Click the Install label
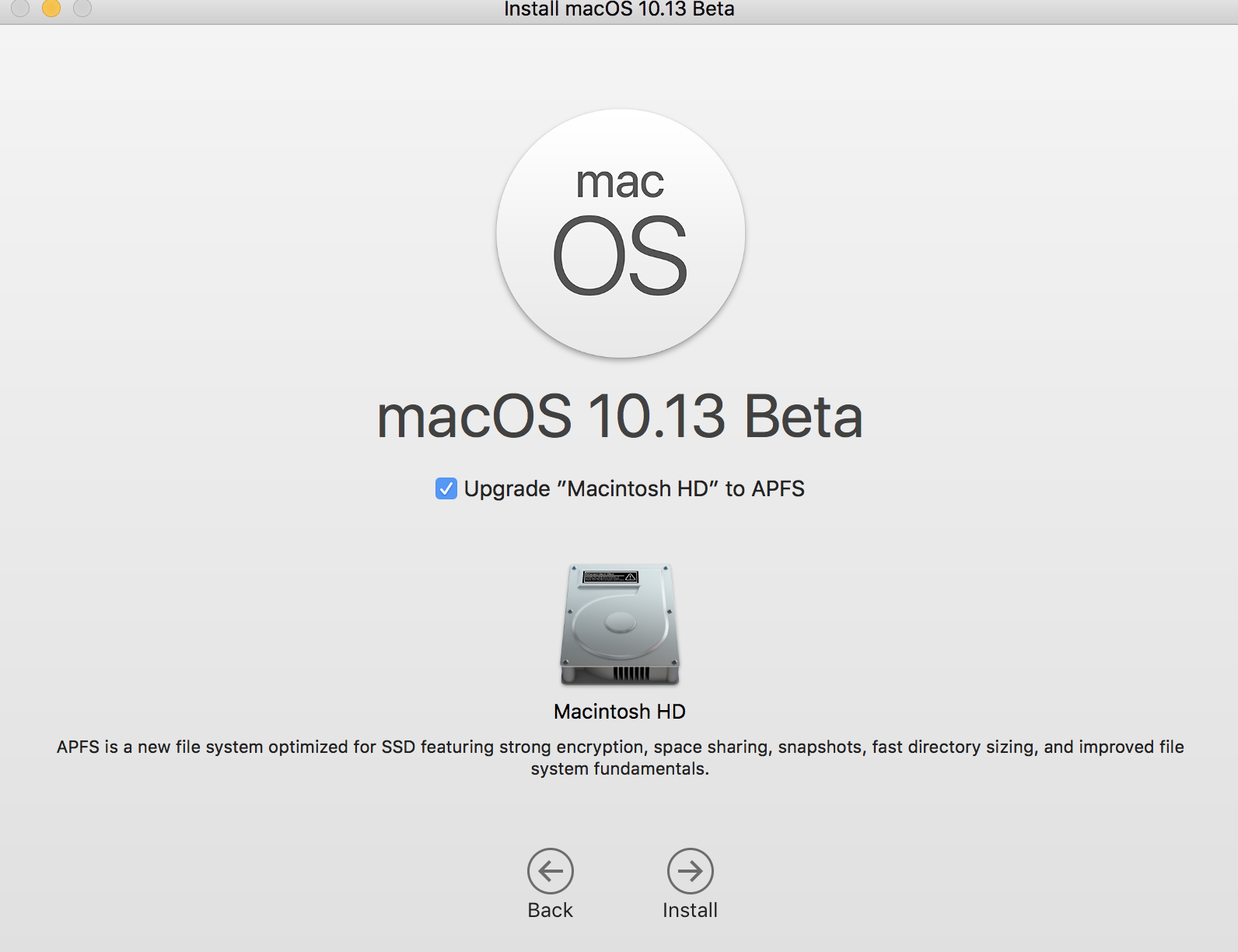Image resolution: width=1238 pixels, height=952 pixels. click(690, 910)
